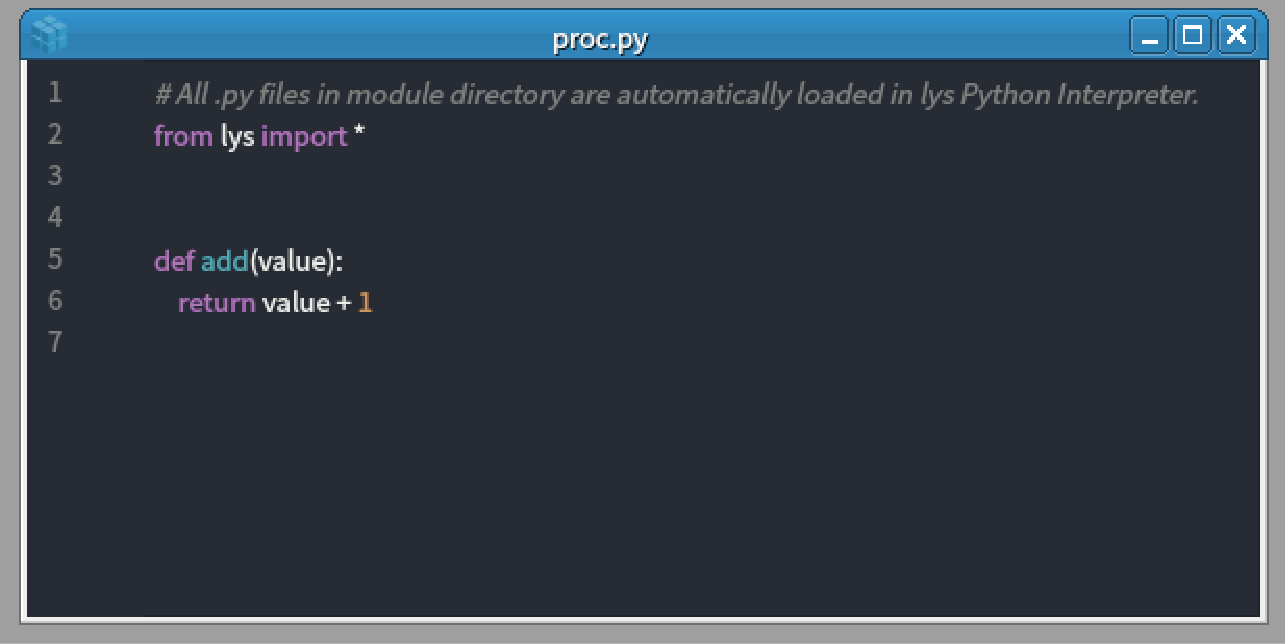The width and height of the screenshot is (1285, 644).
Task: Click the 'def' keyword on line 5
Action: (174, 262)
